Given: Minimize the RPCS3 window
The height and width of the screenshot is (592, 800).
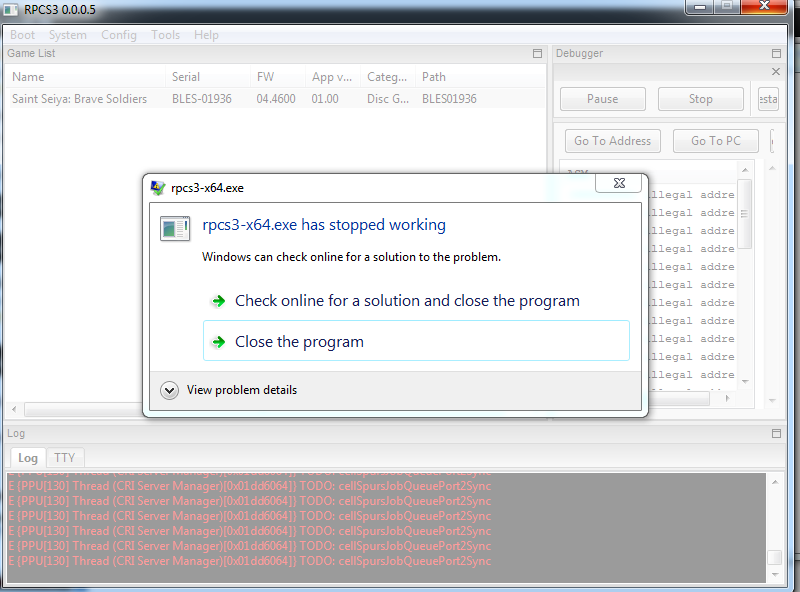Looking at the screenshot, I should [700, 7].
